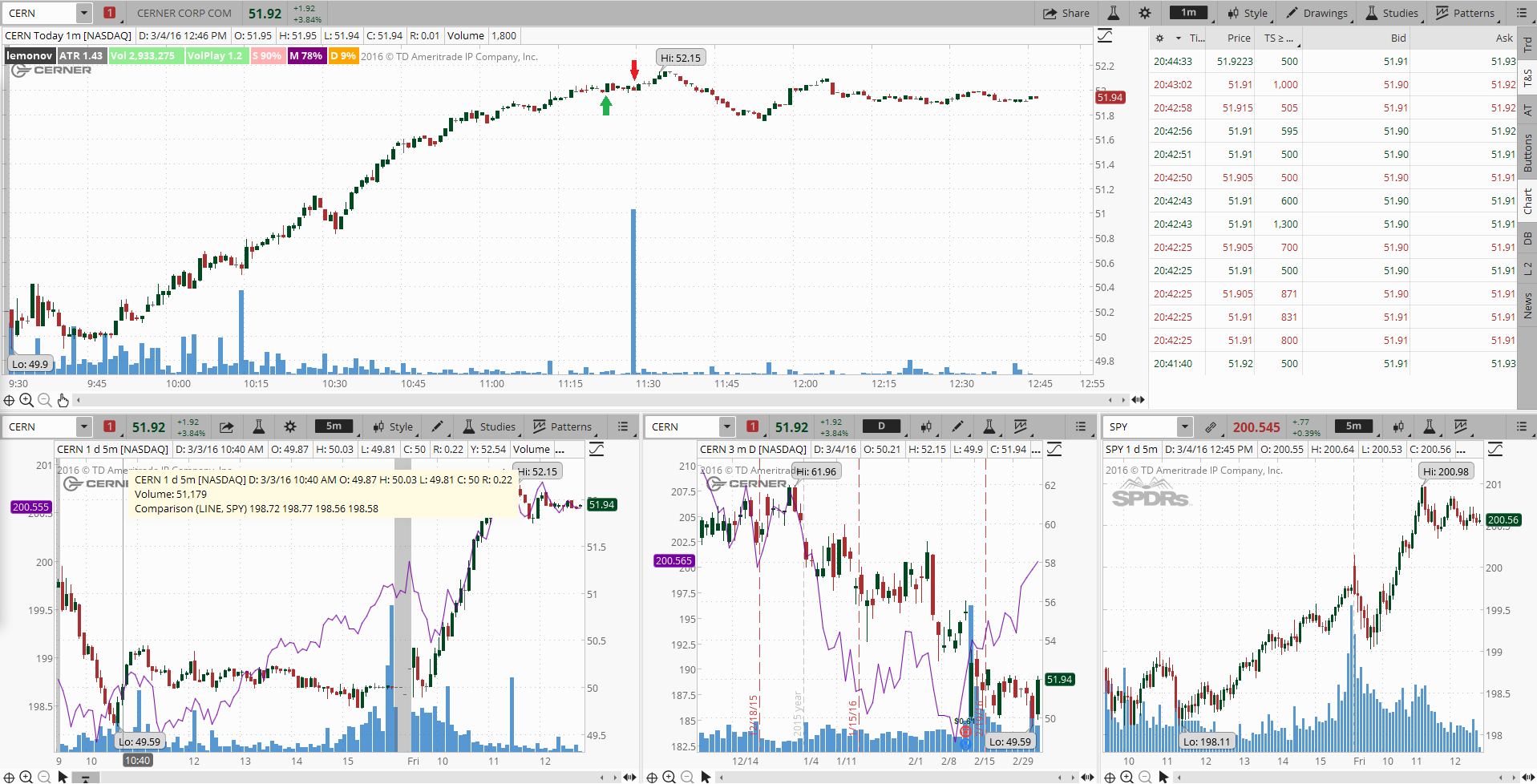Toggle price scale mode icon in top chart
The image size is (1537, 784).
(1105, 35)
